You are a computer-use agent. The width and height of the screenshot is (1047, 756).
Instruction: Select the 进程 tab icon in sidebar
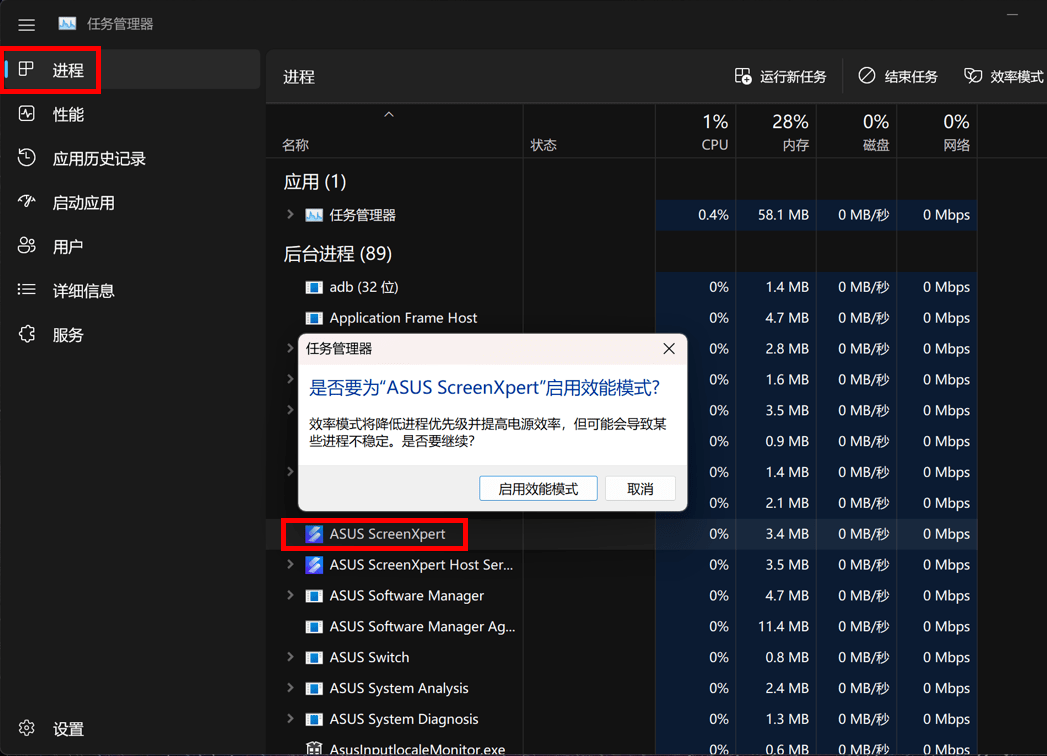pos(27,69)
